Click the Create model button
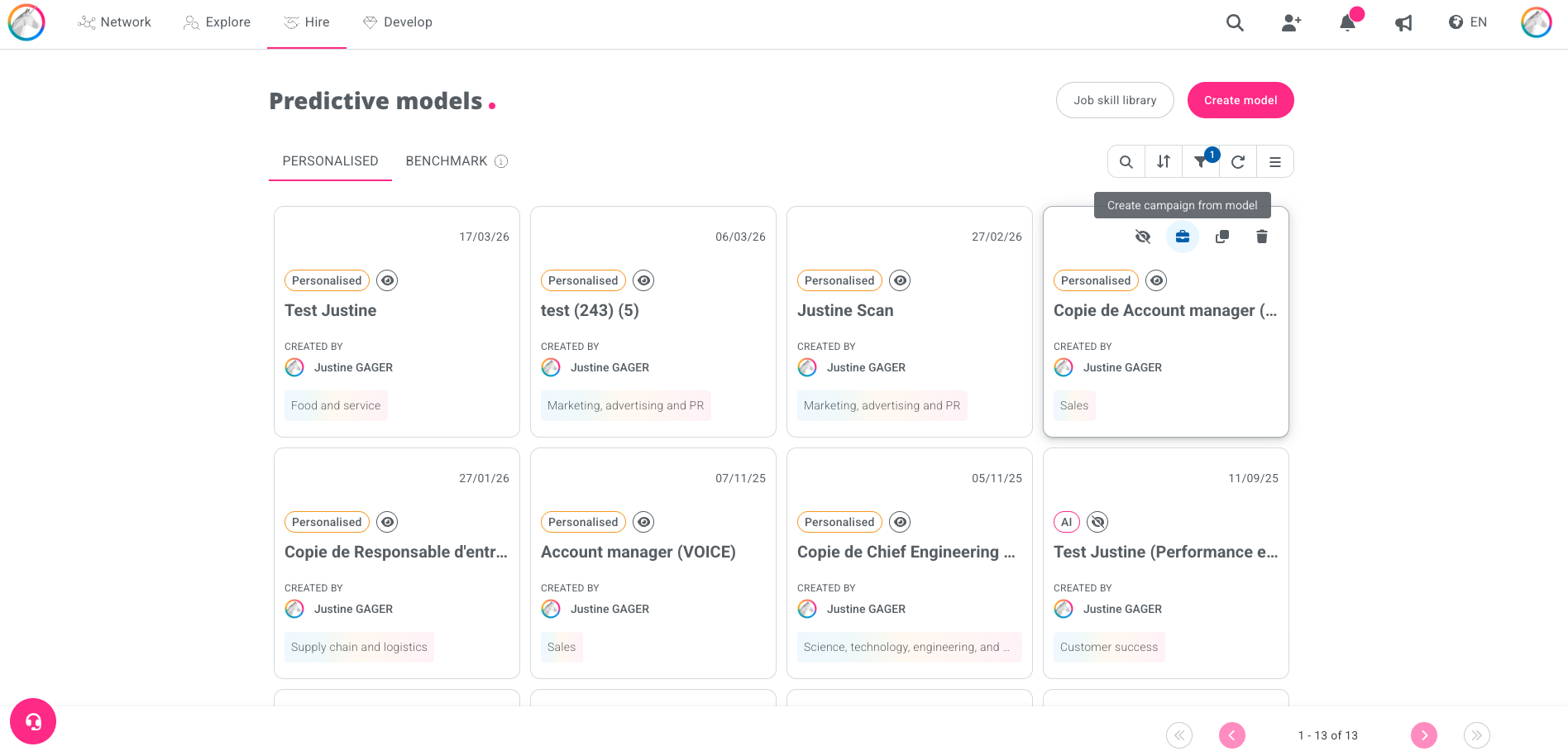The height and width of the screenshot is (756, 1568). [1241, 100]
